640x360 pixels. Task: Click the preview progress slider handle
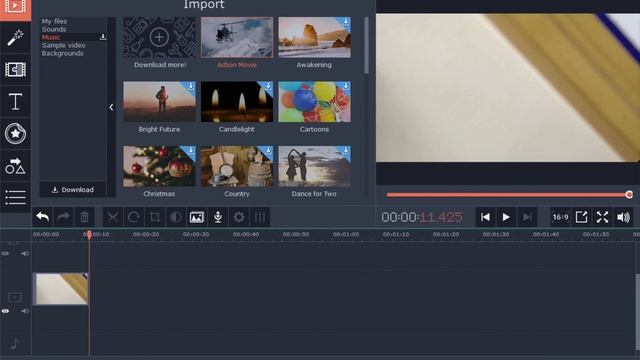click(629, 195)
